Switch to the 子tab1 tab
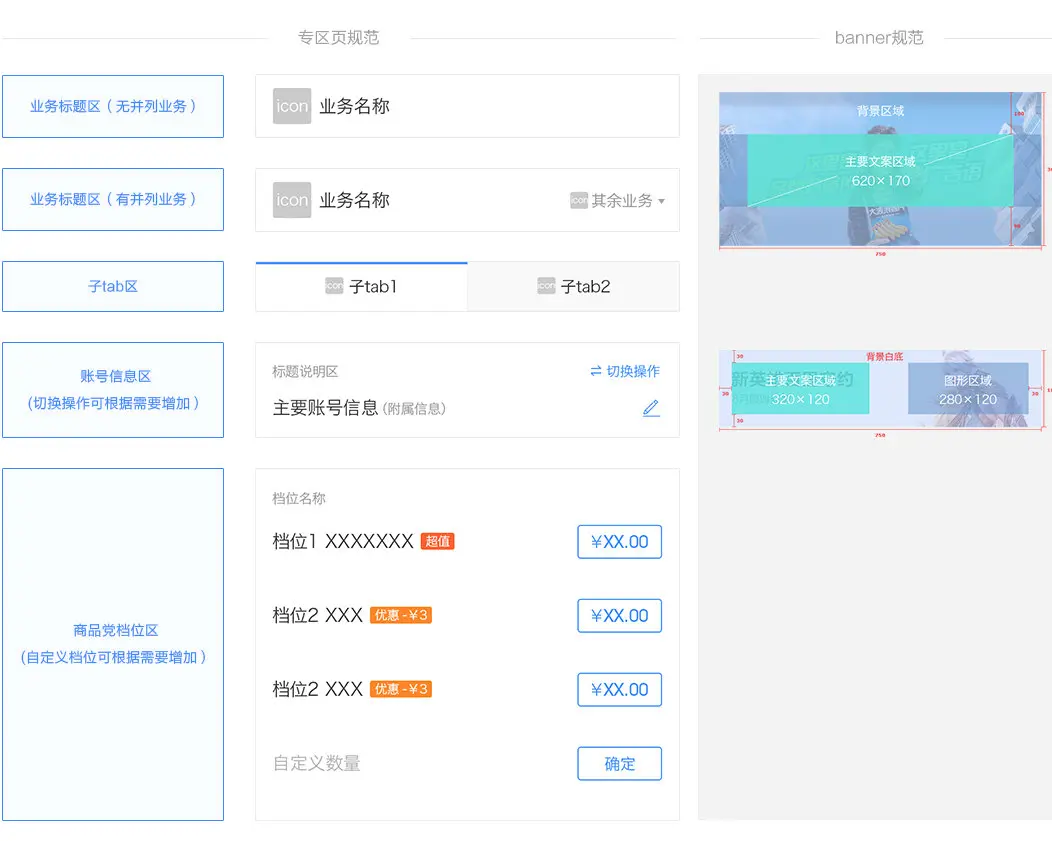 tap(362, 286)
